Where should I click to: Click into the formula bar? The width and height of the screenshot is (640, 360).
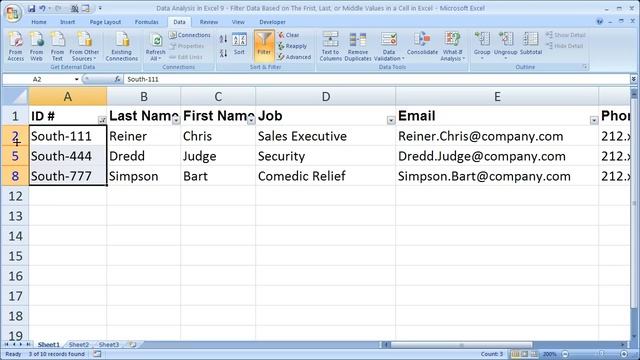click(x=376, y=79)
